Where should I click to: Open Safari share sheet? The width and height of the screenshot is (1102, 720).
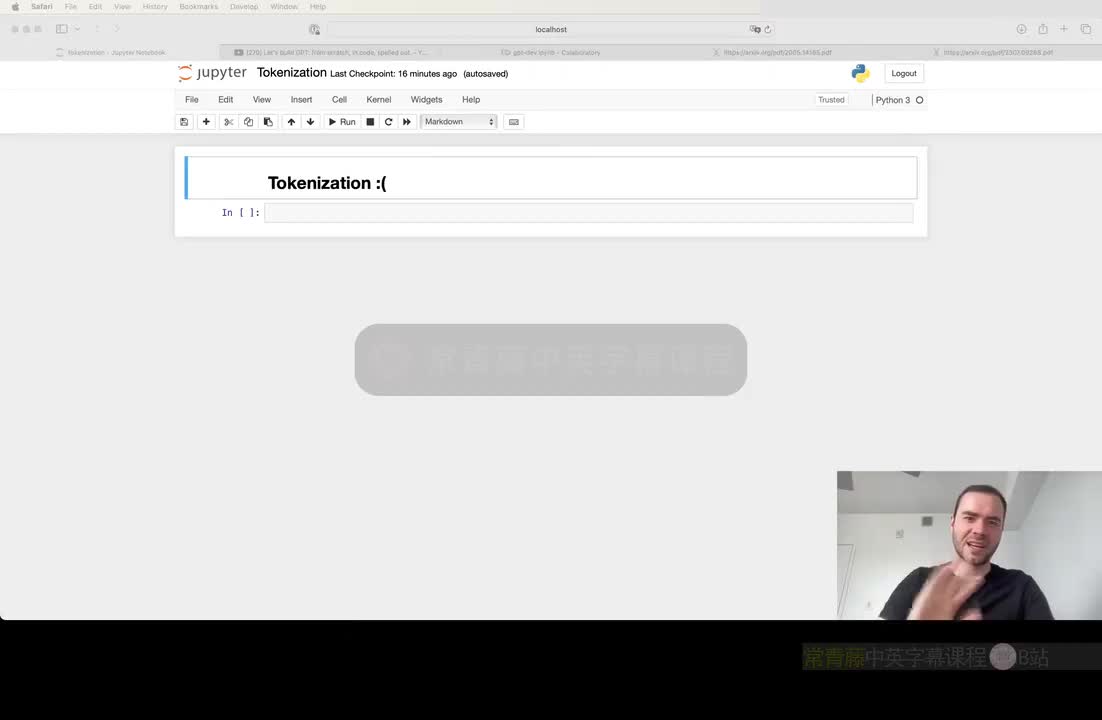[x=1043, y=29]
